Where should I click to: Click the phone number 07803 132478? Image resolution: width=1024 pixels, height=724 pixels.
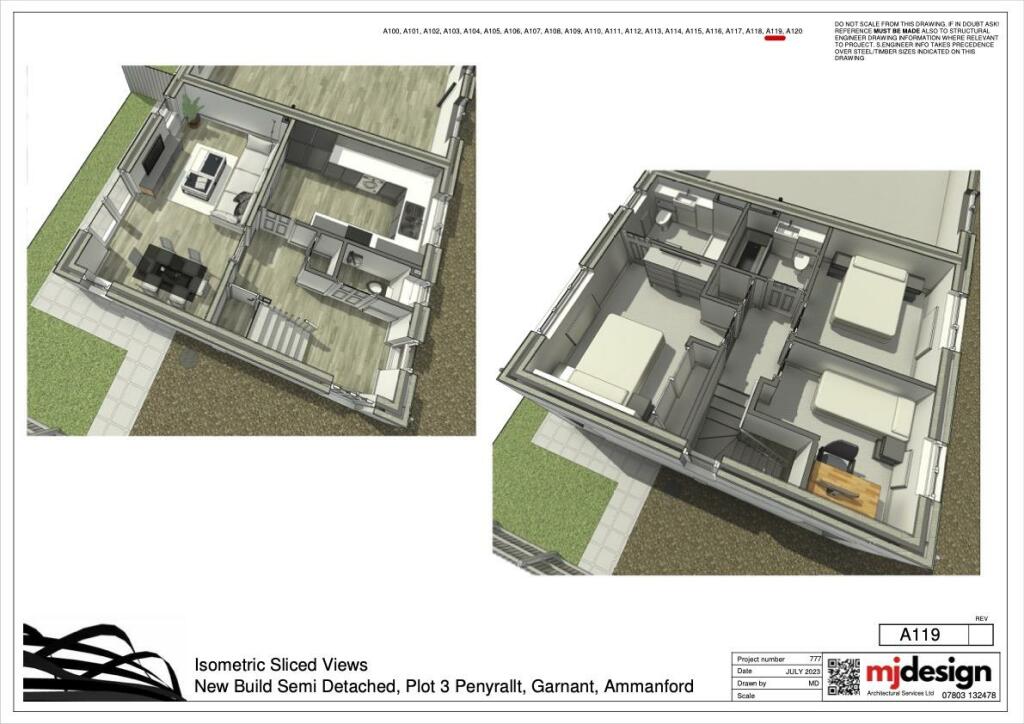[x=968, y=694]
